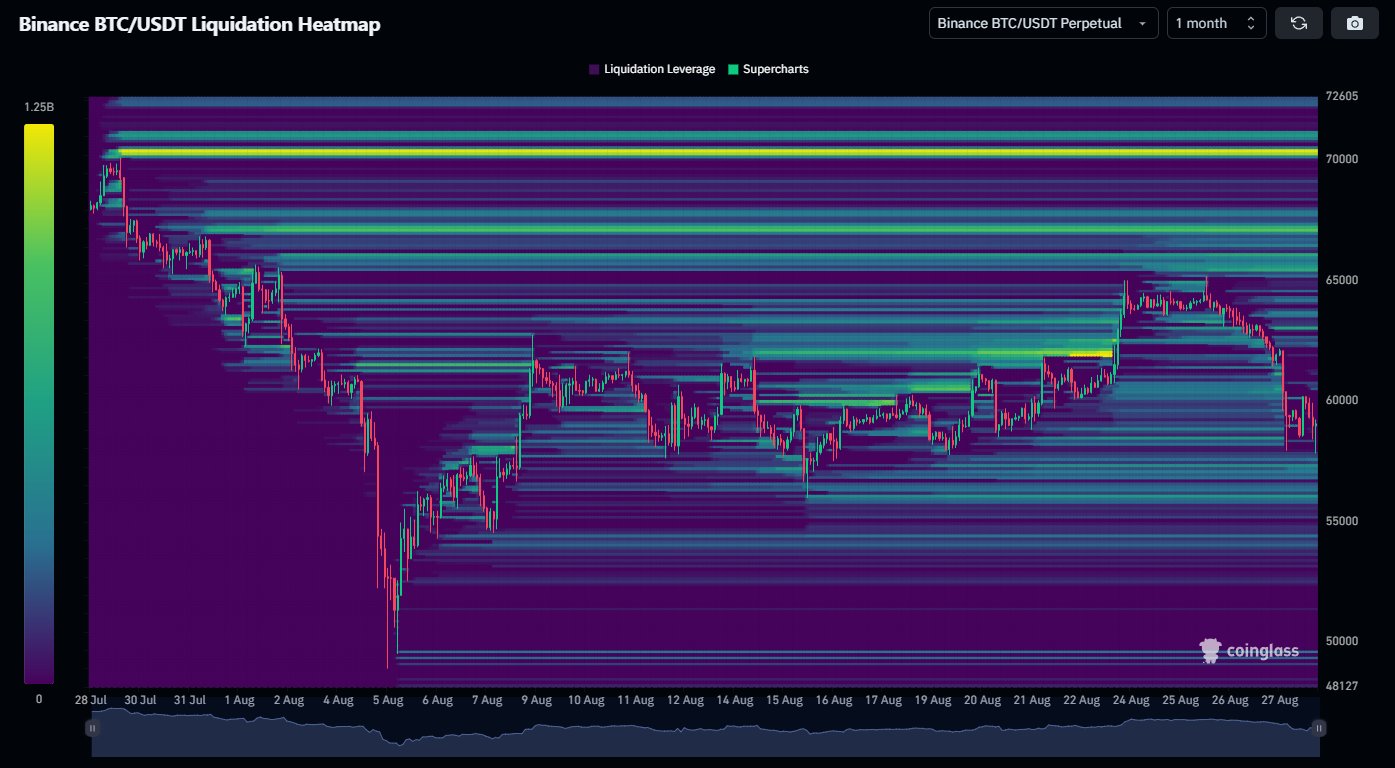Click the left handle of time range slider

tap(92, 729)
